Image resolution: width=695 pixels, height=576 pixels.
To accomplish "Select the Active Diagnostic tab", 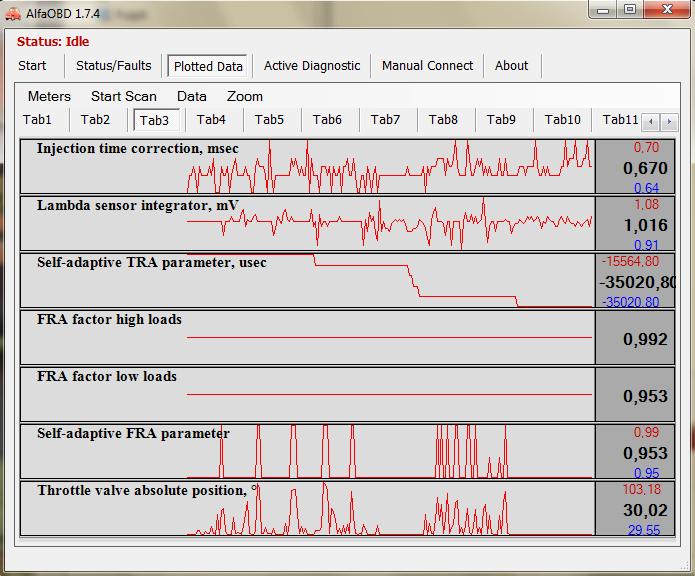I will [x=312, y=66].
